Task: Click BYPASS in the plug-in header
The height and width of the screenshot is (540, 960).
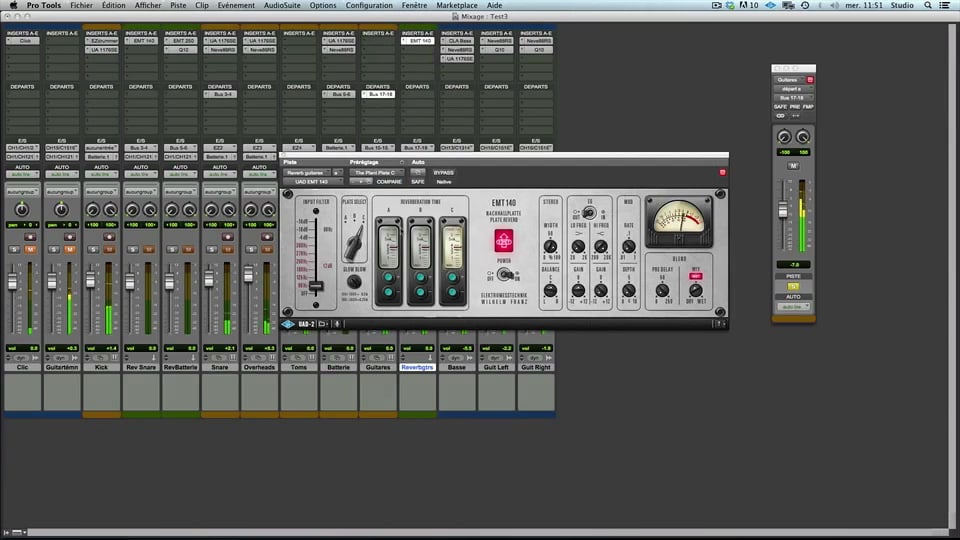Action: tap(443, 173)
